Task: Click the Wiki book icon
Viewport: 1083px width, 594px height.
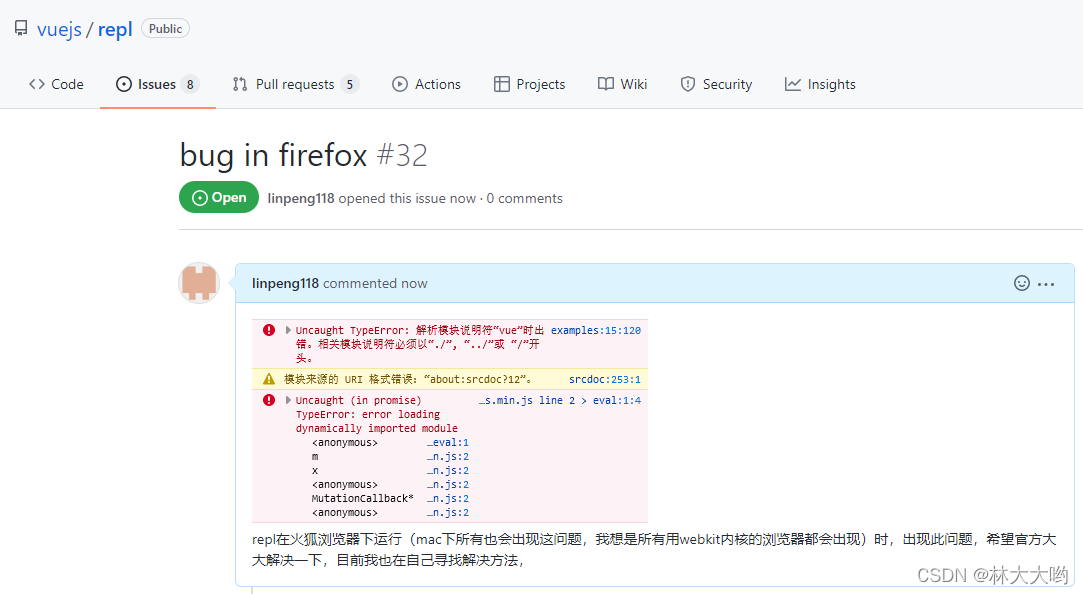Action: point(606,84)
